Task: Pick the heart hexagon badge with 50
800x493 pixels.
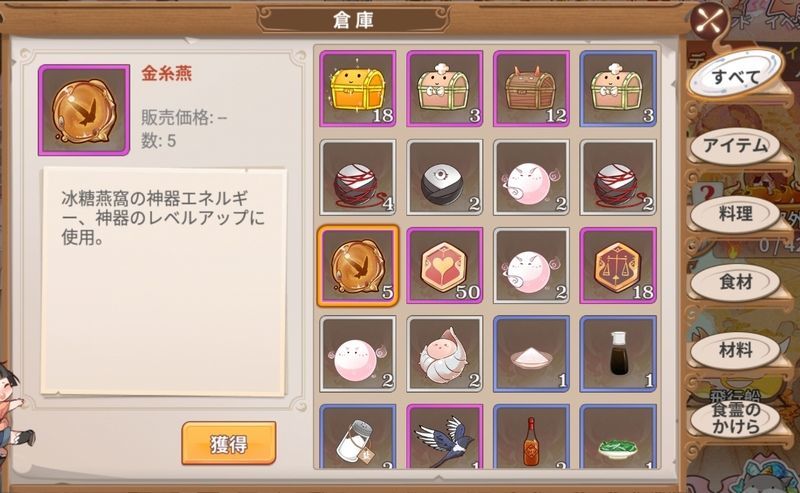Action: click(444, 265)
